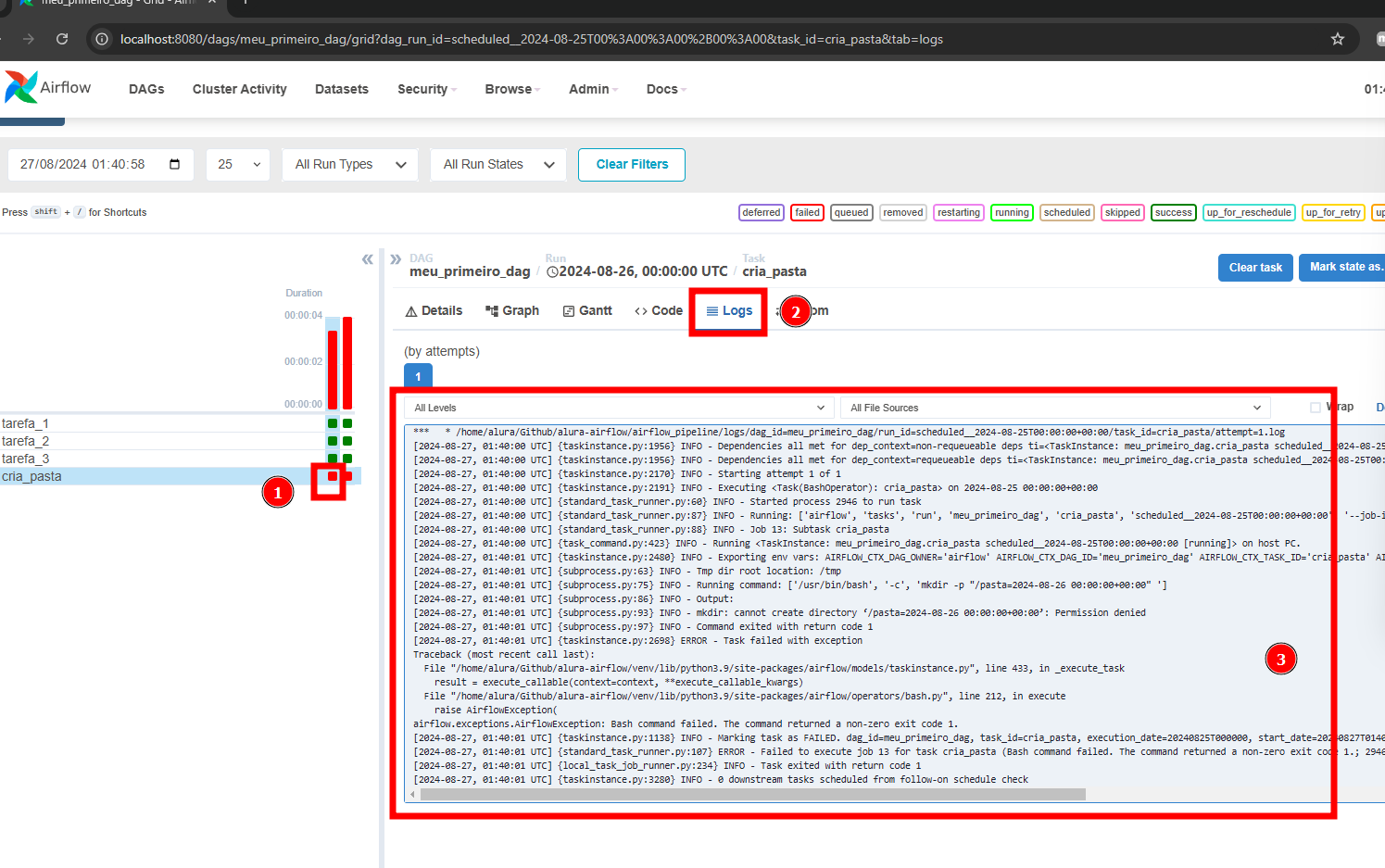
Task: Filter by the deferred state badge
Action: tap(762, 212)
